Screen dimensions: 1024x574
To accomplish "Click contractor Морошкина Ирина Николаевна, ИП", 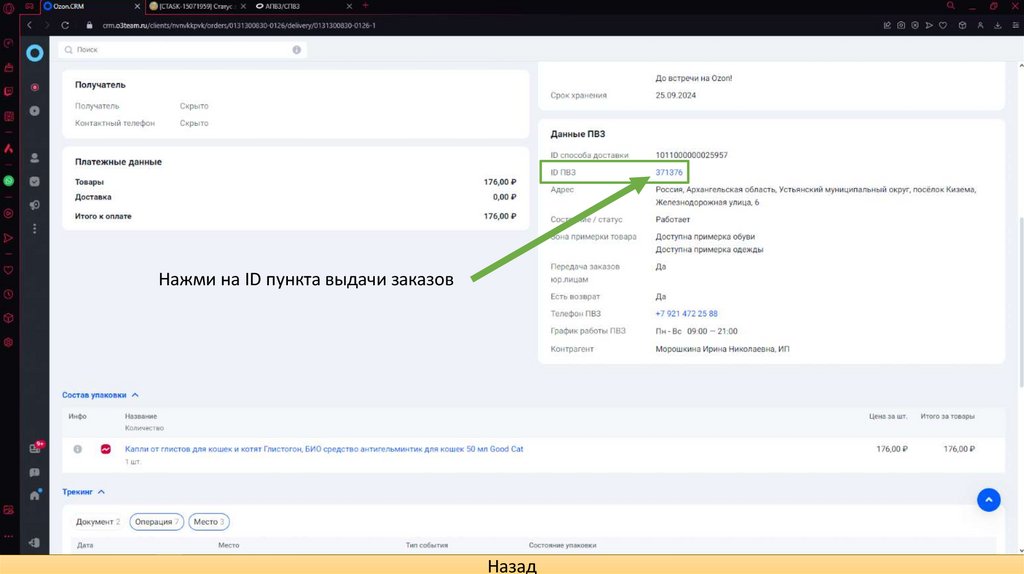I will click(722, 349).
